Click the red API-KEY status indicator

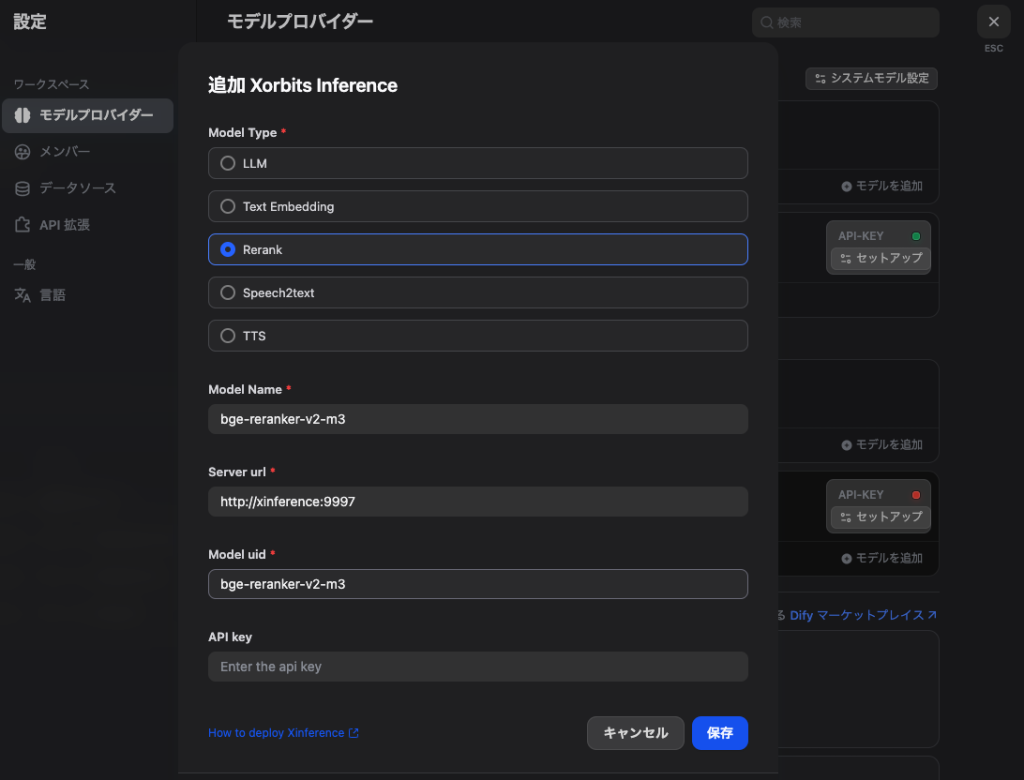pyautogui.click(x=916, y=495)
